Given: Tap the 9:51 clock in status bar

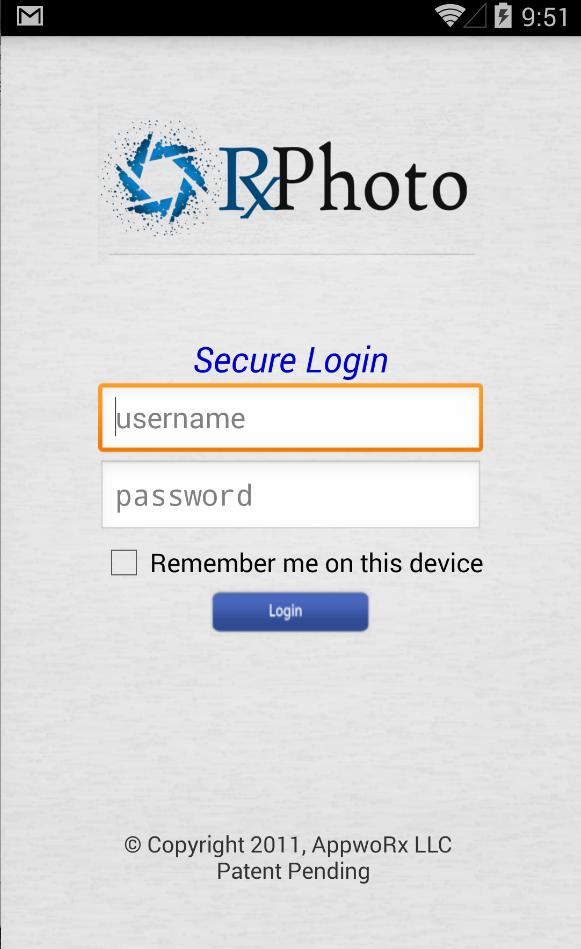Looking at the screenshot, I should 545,17.
